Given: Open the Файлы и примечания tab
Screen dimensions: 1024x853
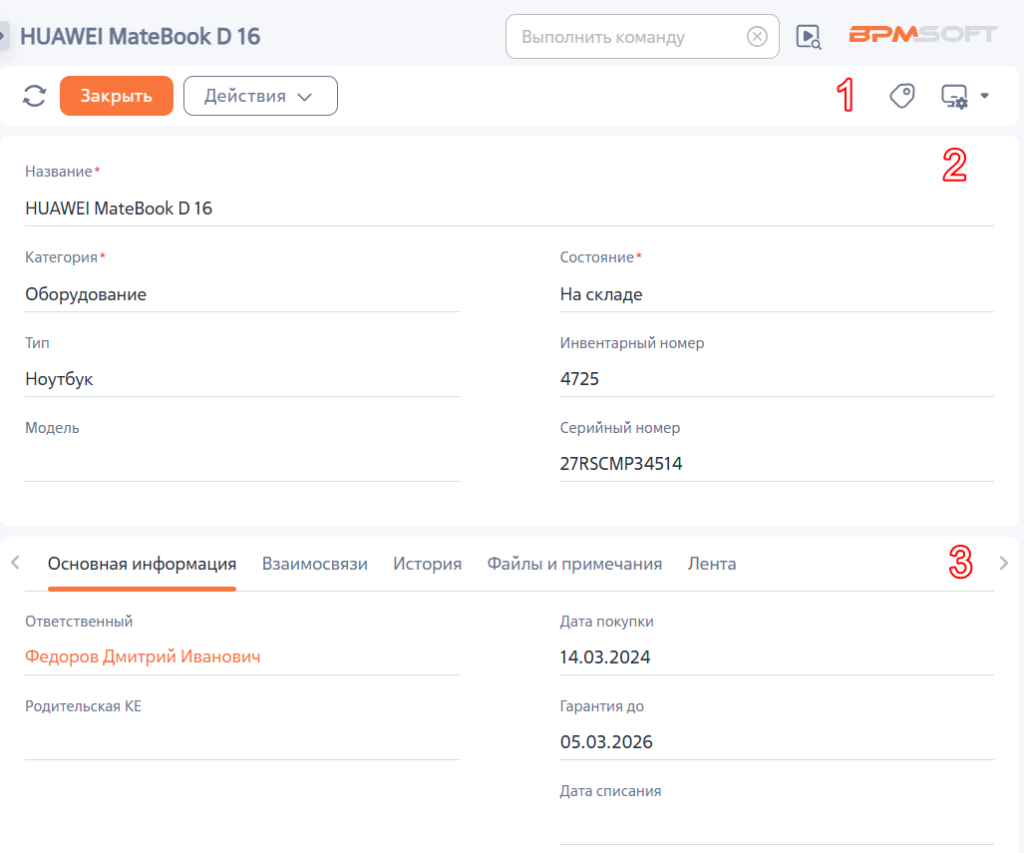Looking at the screenshot, I should point(575,564).
